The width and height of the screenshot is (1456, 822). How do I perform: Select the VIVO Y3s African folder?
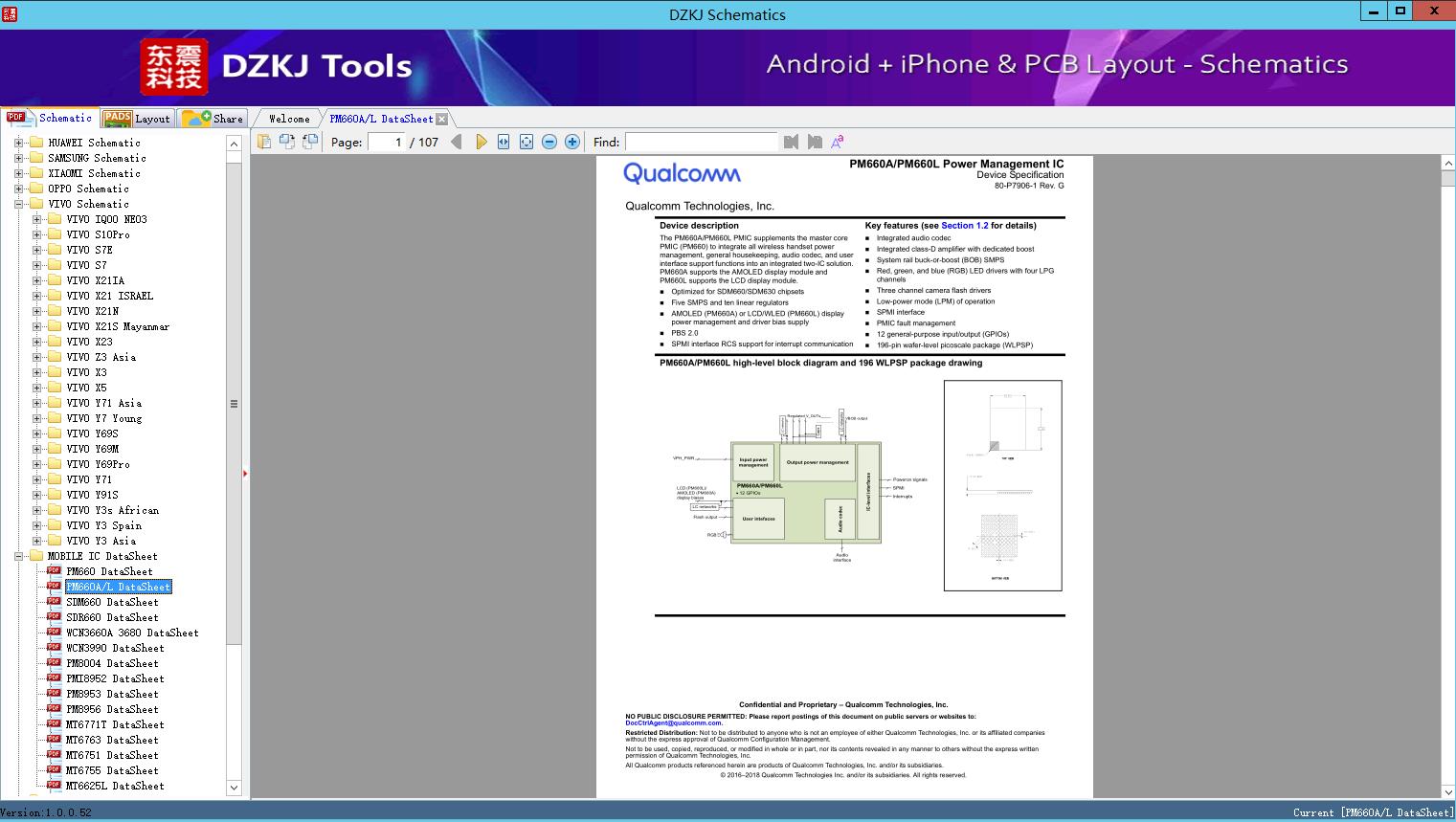pos(112,510)
